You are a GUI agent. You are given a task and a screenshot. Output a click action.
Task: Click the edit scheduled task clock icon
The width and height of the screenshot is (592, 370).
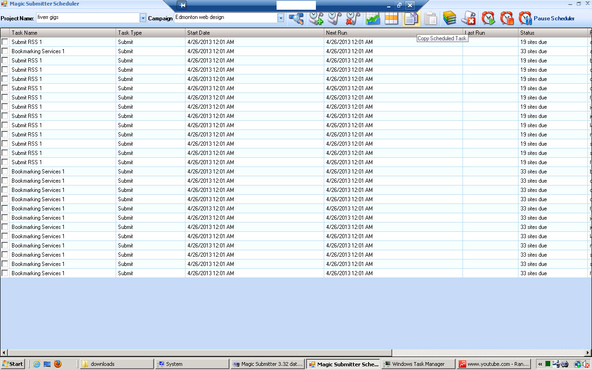pyautogui.click(x=335, y=18)
